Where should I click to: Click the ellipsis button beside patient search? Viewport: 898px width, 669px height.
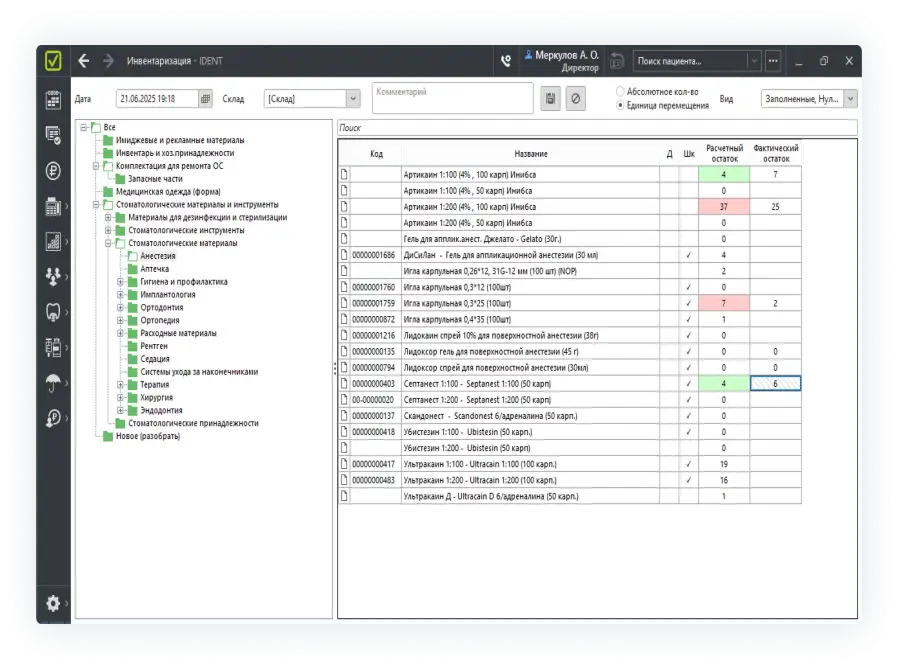pos(773,60)
